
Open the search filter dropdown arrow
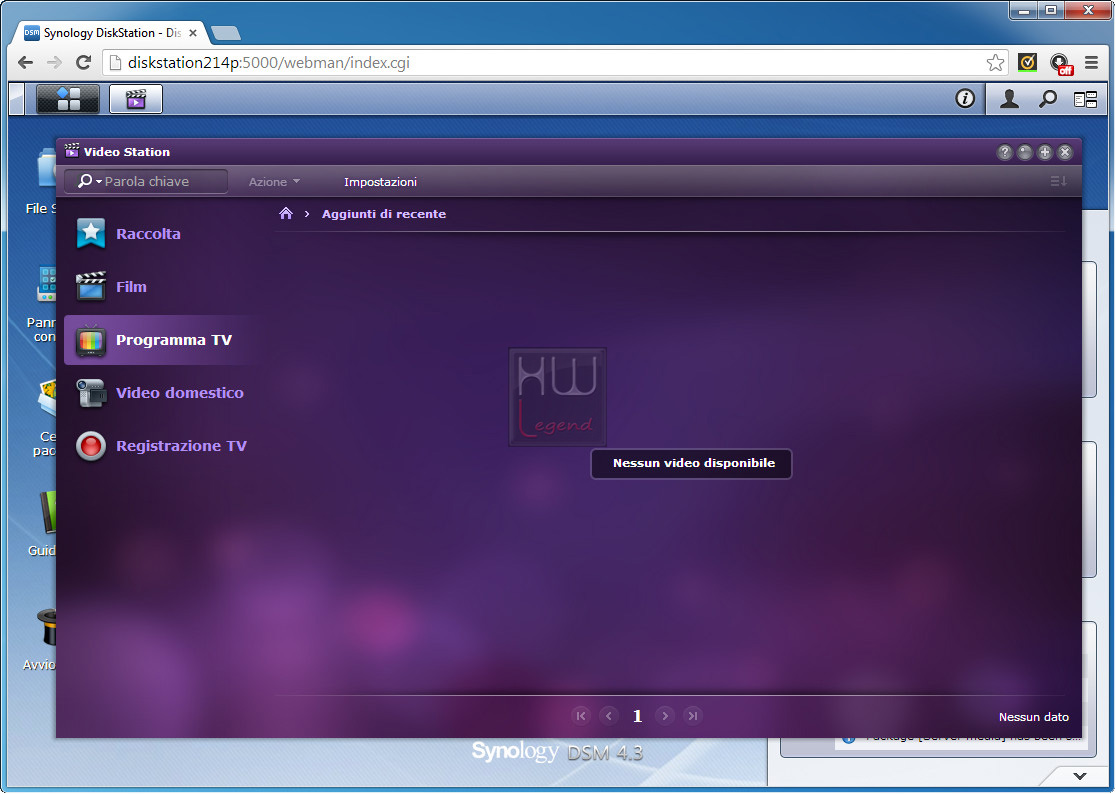98,182
